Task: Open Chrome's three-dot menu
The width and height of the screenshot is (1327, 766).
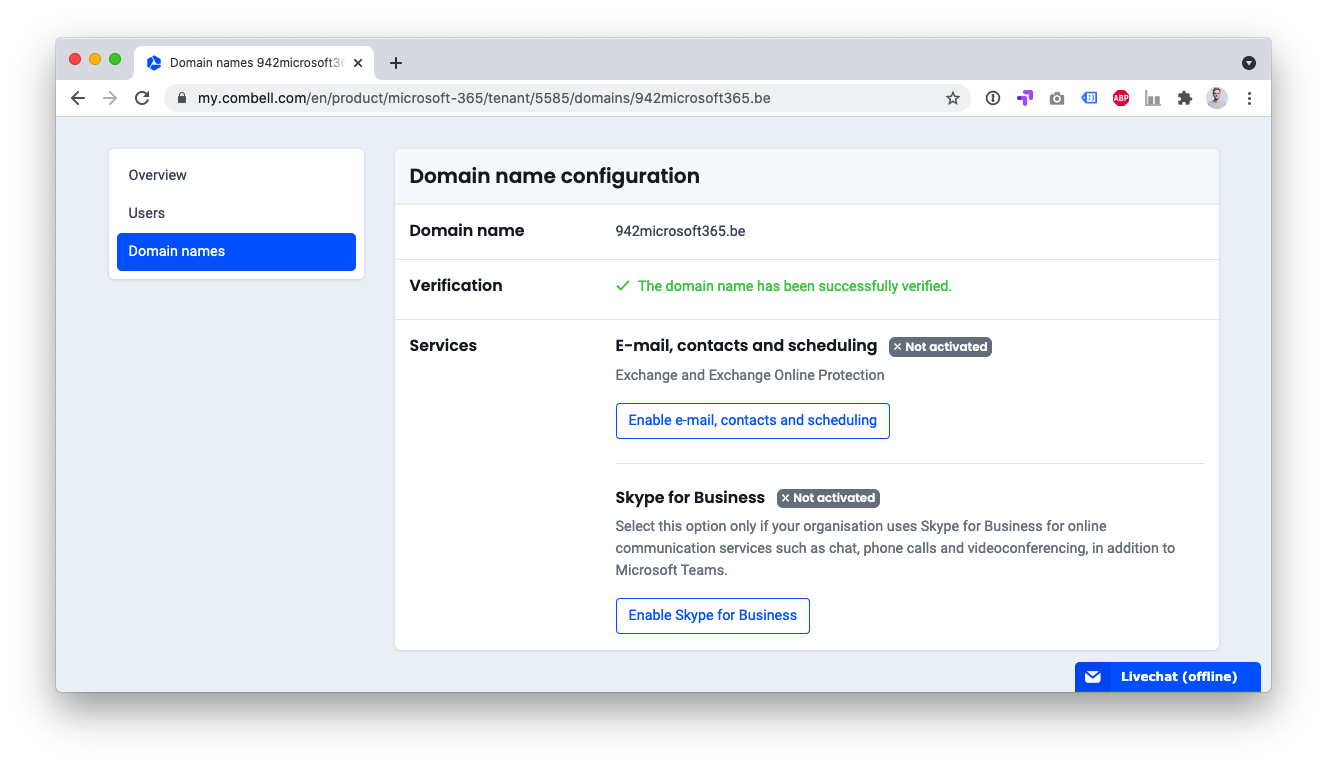Action: (1249, 98)
